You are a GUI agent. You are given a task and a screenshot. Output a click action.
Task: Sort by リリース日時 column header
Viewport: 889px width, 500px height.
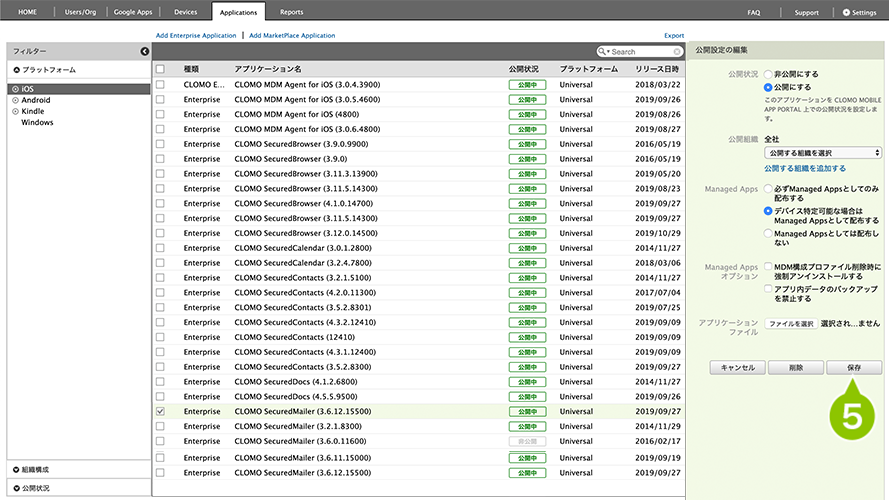(x=657, y=69)
